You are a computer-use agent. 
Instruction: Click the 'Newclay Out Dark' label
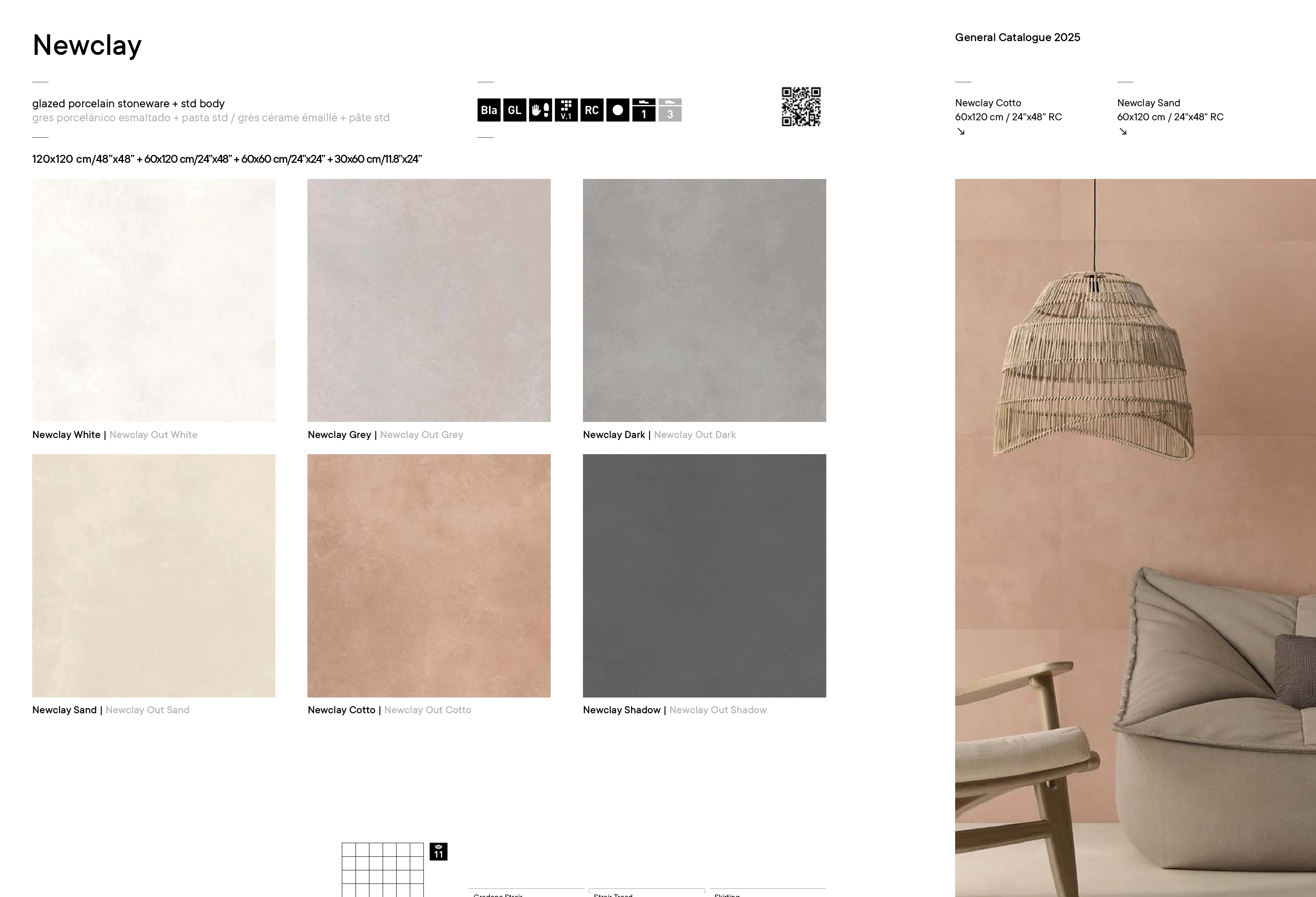[695, 435]
